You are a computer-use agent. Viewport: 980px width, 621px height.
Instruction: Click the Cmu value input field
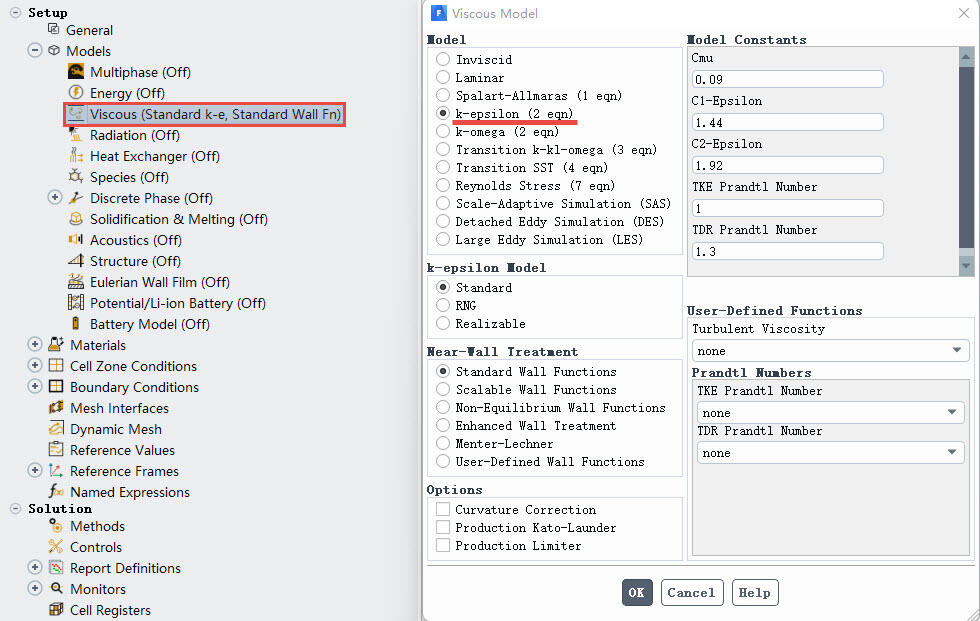coord(787,79)
